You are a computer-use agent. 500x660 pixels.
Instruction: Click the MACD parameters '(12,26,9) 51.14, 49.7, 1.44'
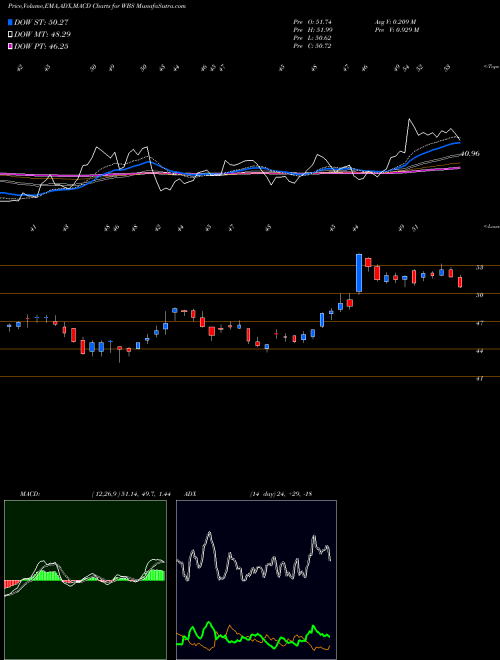point(130,494)
